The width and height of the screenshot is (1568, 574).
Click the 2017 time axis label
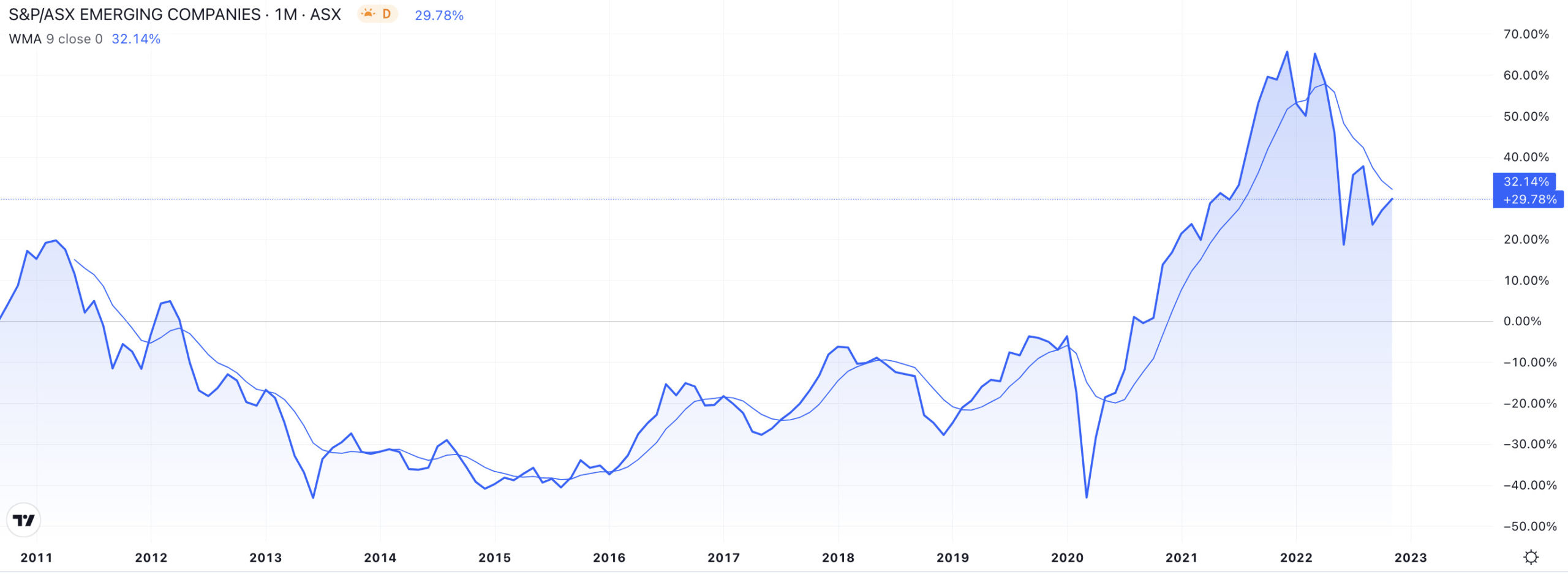click(724, 557)
